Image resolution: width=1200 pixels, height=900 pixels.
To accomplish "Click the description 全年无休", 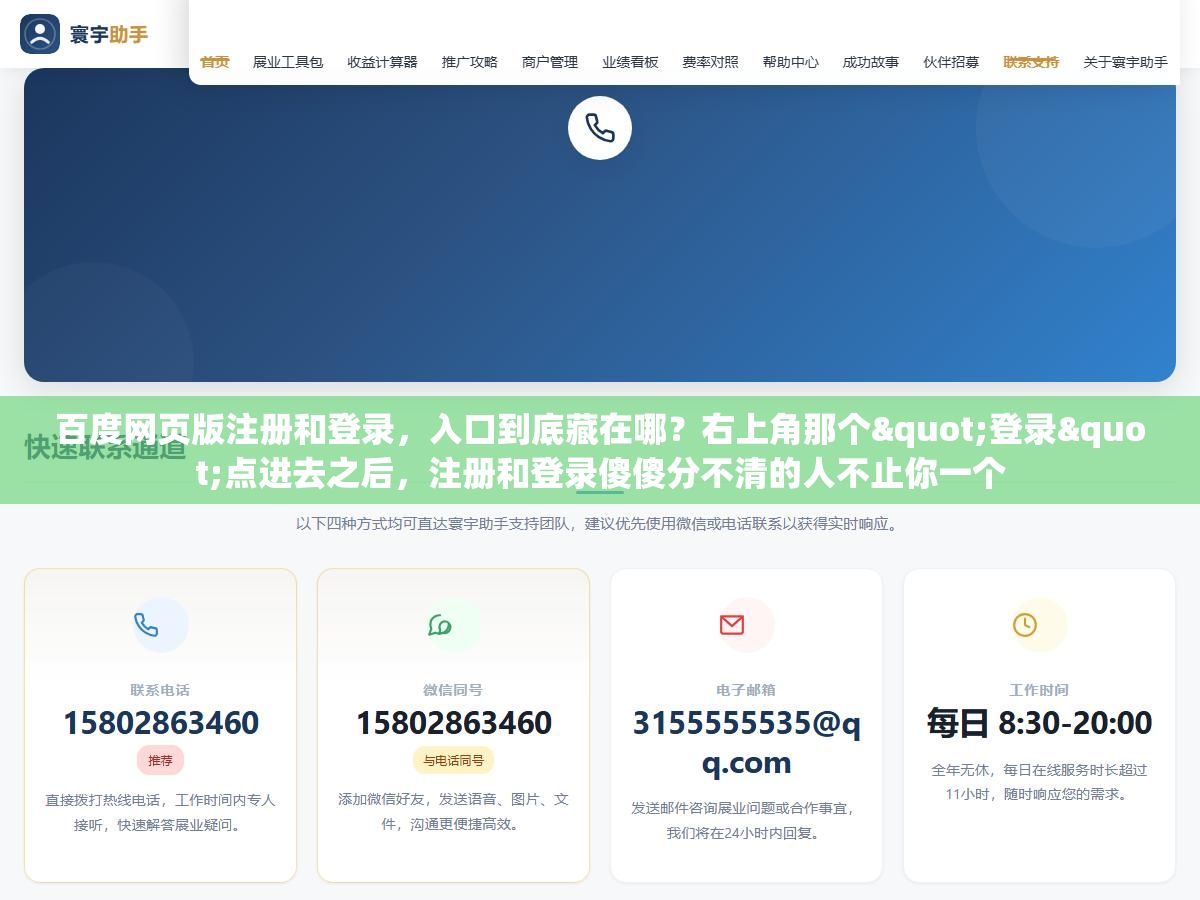I will coord(1039,782).
